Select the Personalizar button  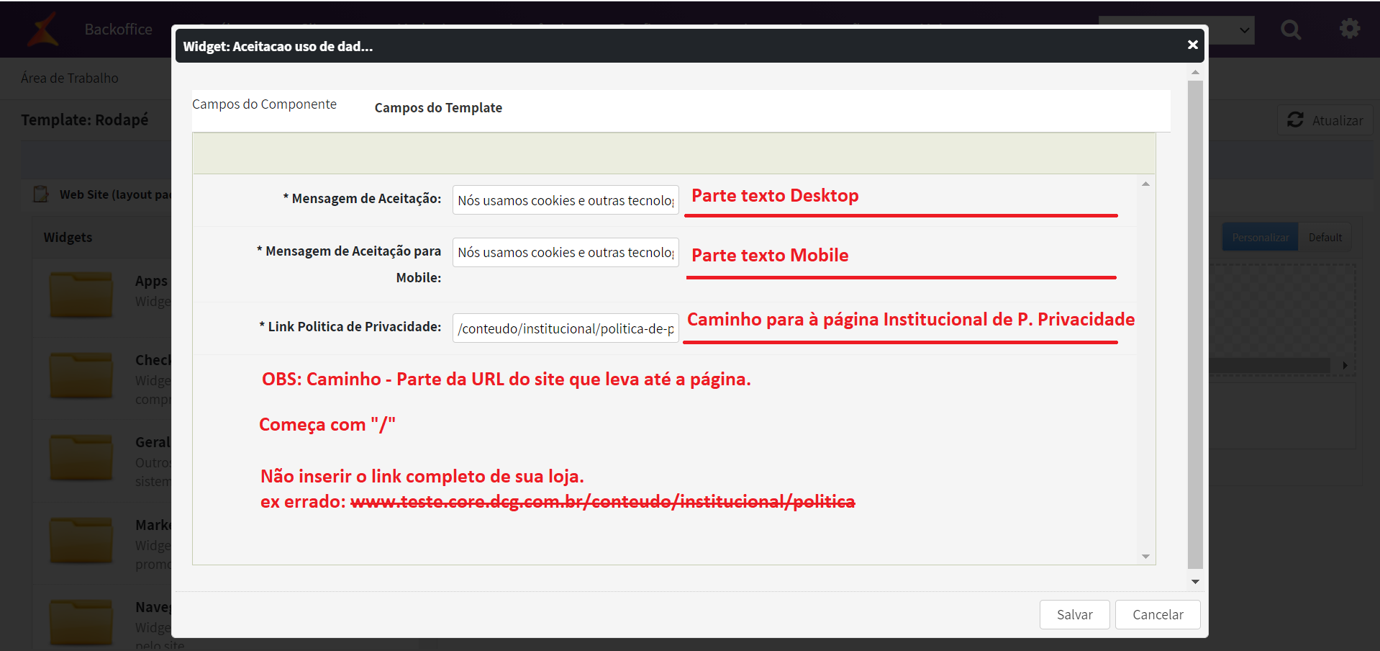pyautogui.click(x=1260, y=237)
